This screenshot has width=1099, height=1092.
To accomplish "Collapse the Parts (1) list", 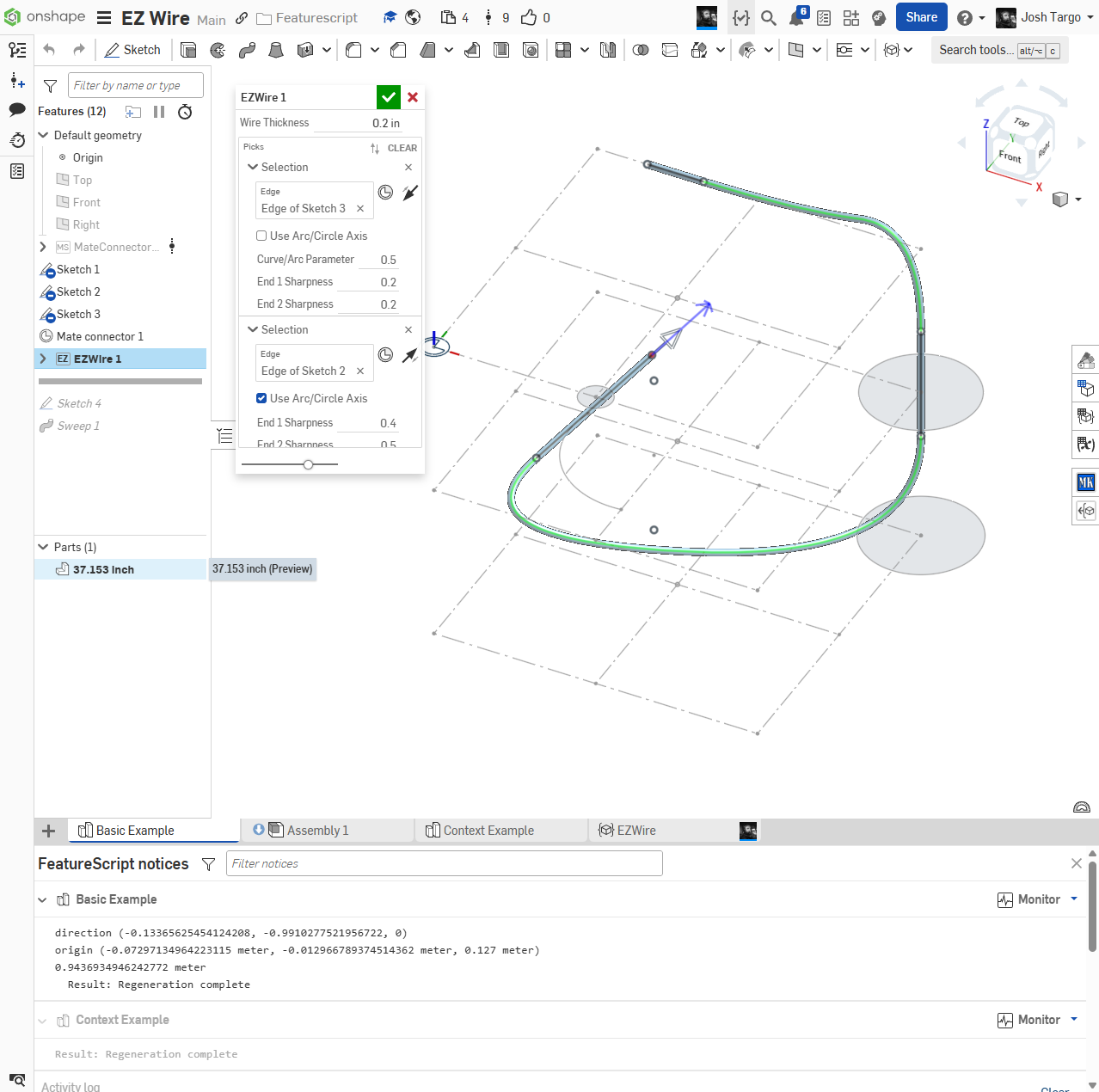I will click(x=44, y=547).
